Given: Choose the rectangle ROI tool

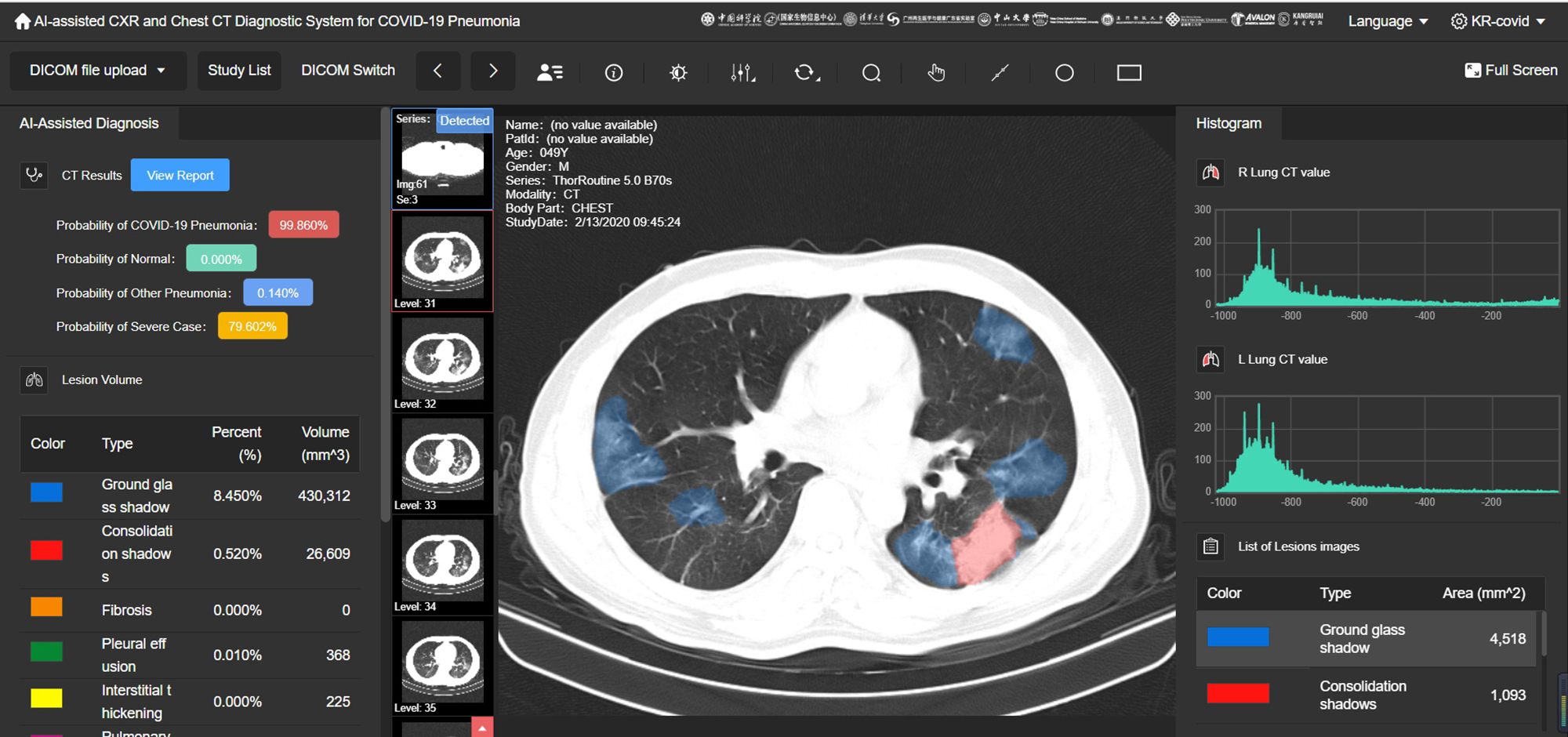Looking at the screenshot, I should [x=1129, y=72].
